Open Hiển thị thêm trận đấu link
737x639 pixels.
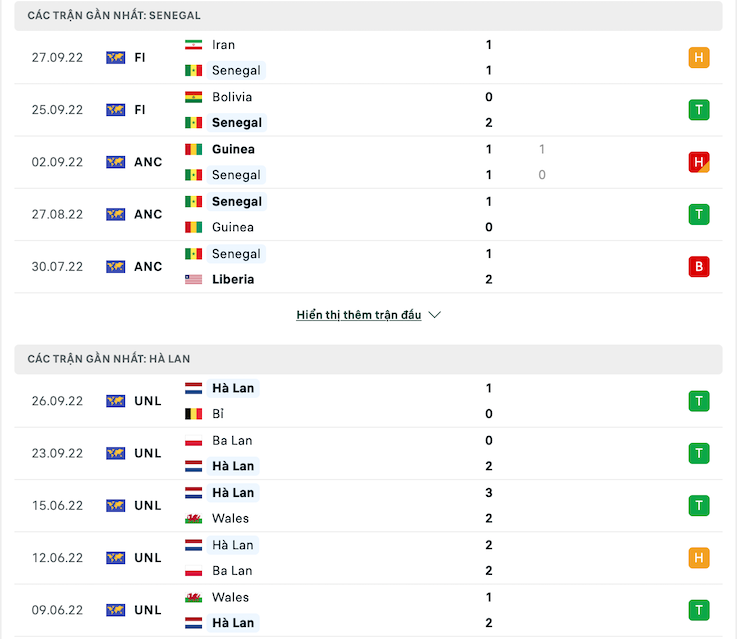(359, 315)
